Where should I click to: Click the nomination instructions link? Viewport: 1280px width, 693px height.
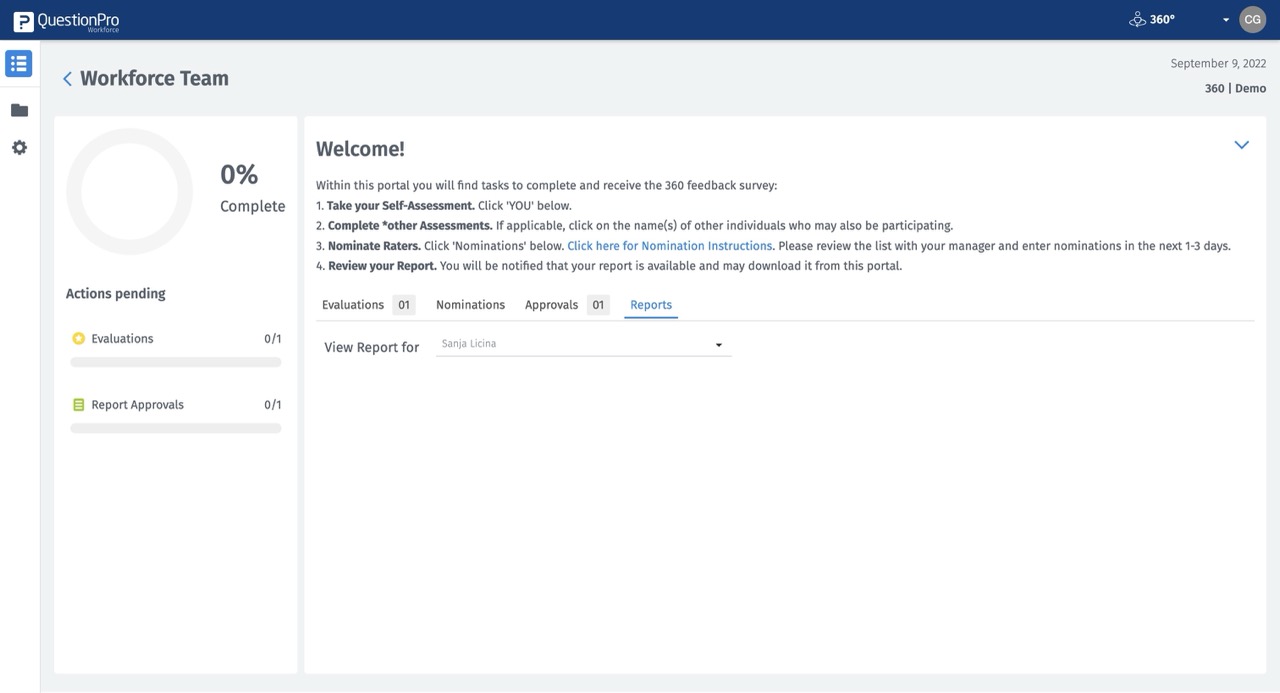669,245
